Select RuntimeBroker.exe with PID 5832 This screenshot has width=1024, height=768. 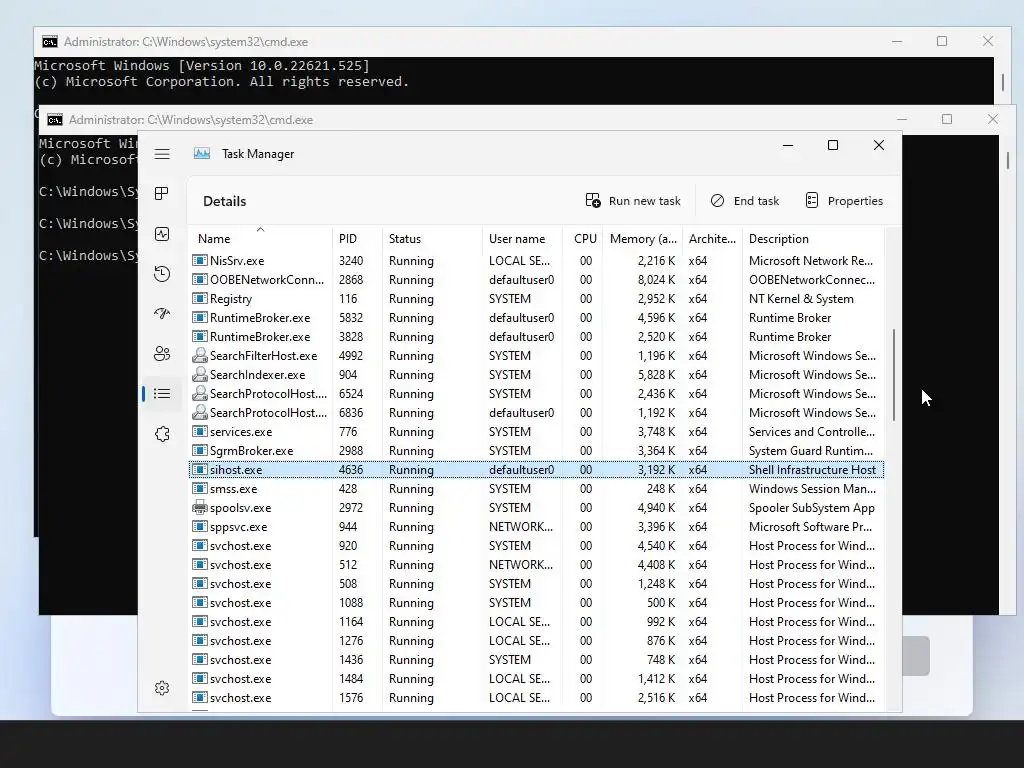[x=536, y=317]
